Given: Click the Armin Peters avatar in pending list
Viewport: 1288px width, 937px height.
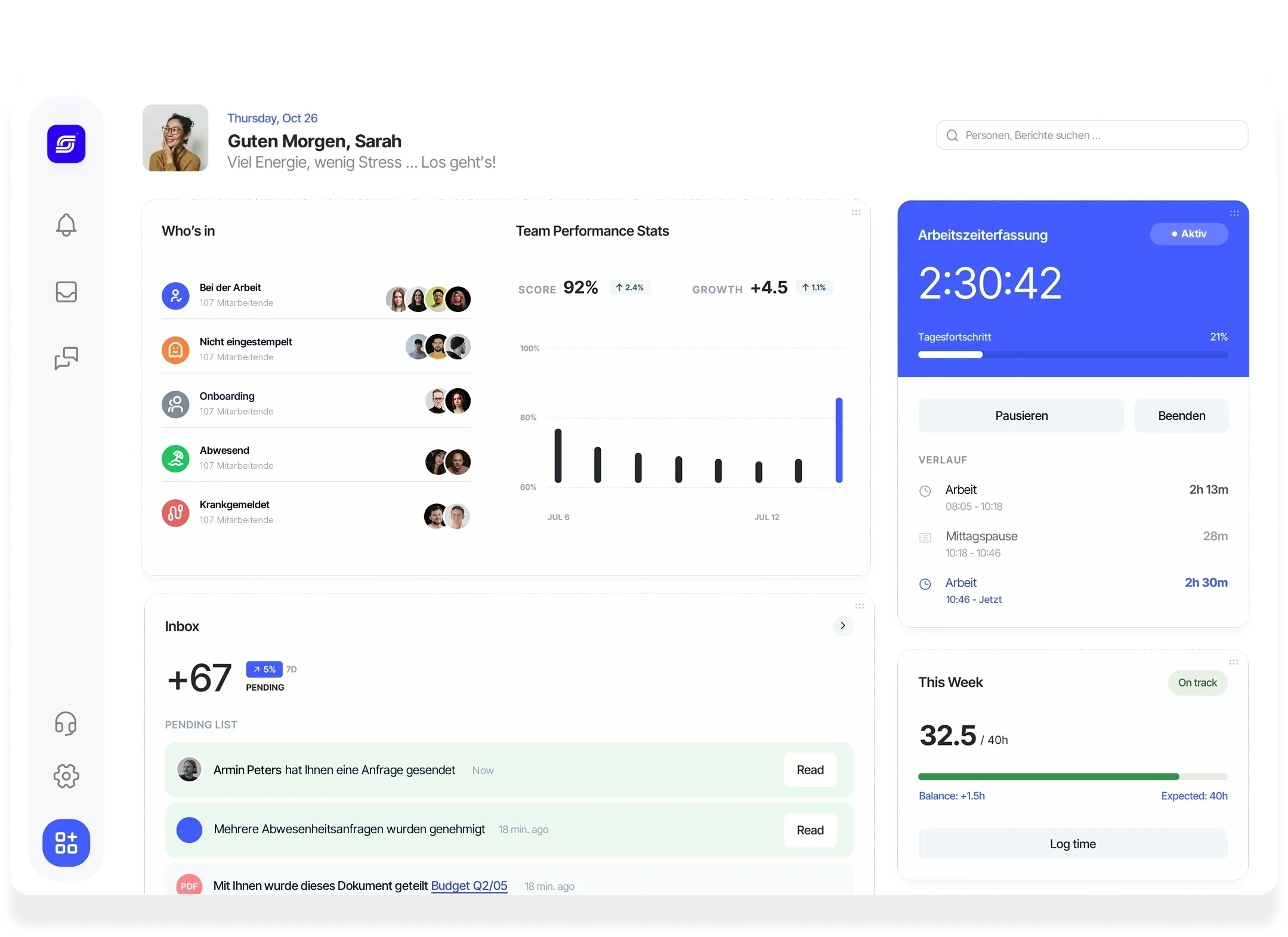Looking at the screenshot, I should 189,769.
